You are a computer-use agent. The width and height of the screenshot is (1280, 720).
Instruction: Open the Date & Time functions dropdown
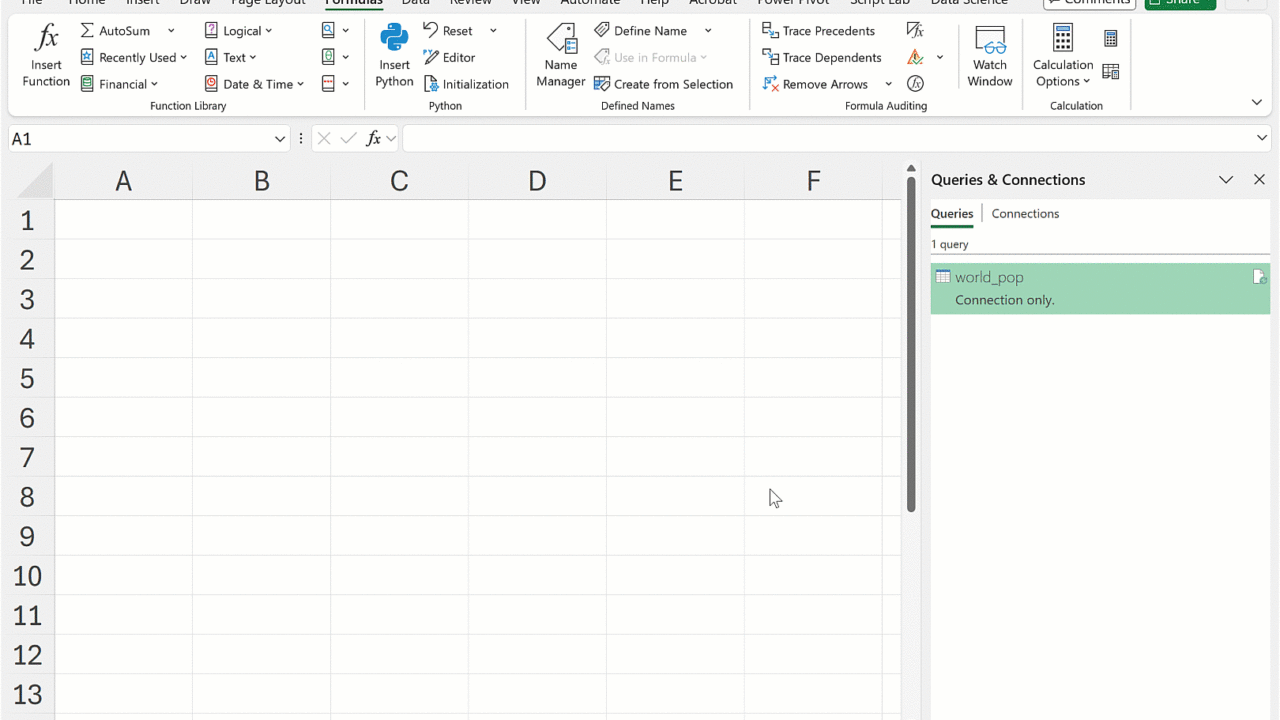tap(255, 84)
